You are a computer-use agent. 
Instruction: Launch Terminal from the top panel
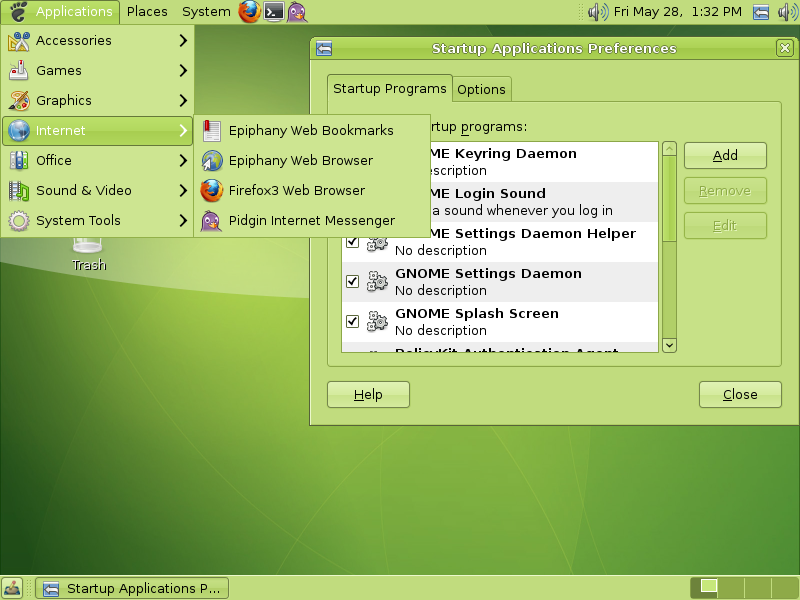[x=274, y=11]
